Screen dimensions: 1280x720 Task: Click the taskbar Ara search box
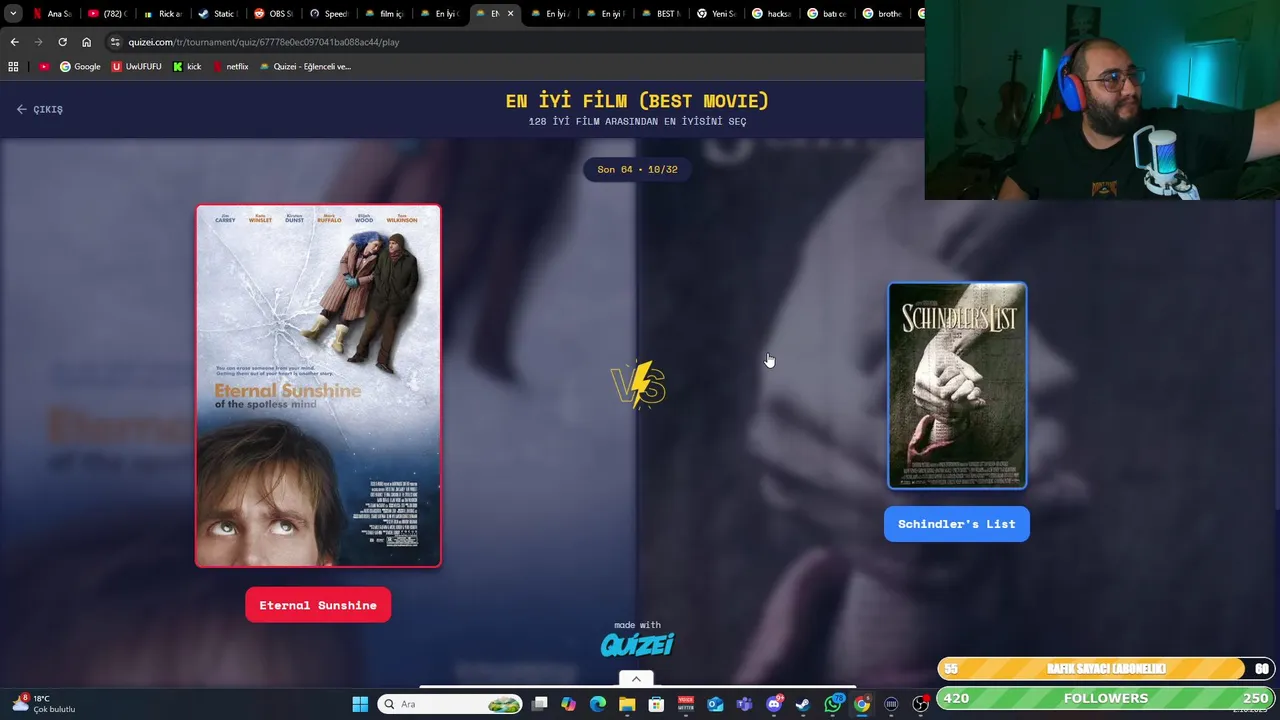point(450,704)
